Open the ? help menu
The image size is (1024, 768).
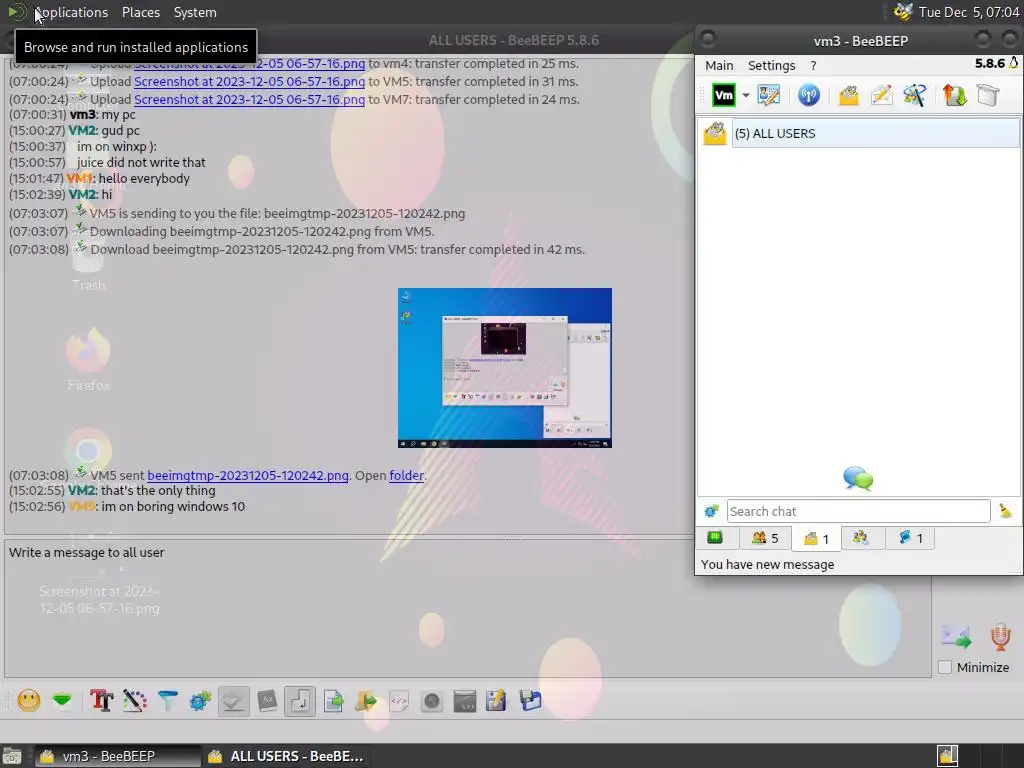(813, 65)
